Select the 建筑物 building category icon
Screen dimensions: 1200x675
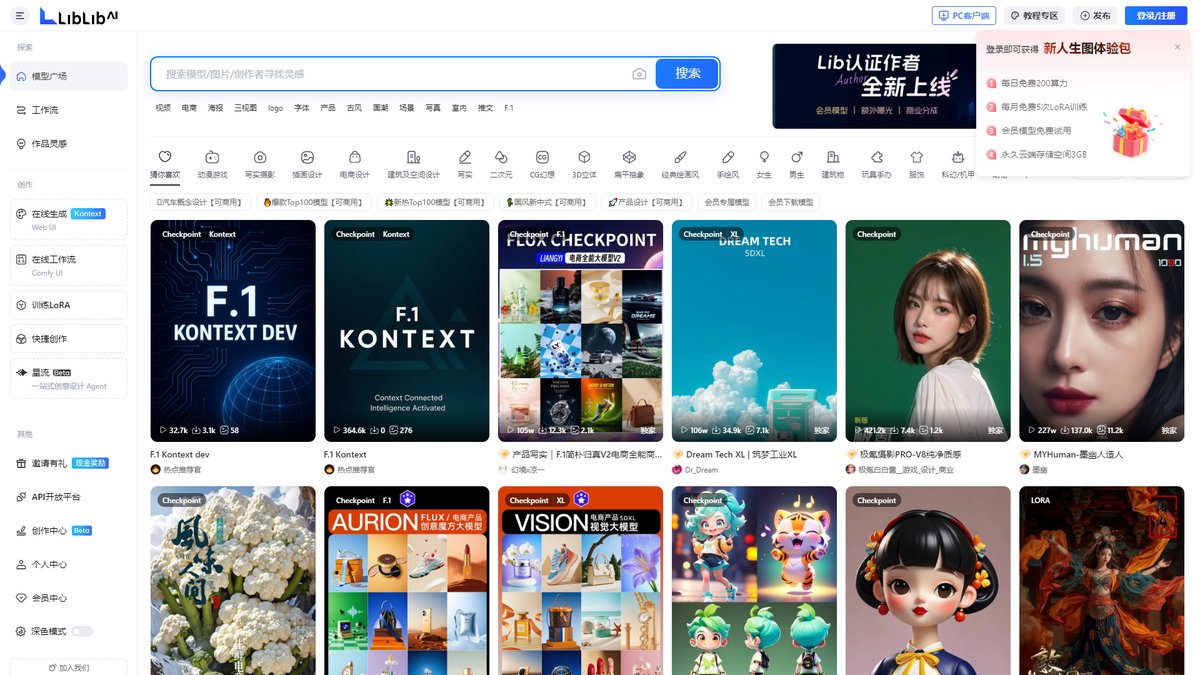(833, 157)
